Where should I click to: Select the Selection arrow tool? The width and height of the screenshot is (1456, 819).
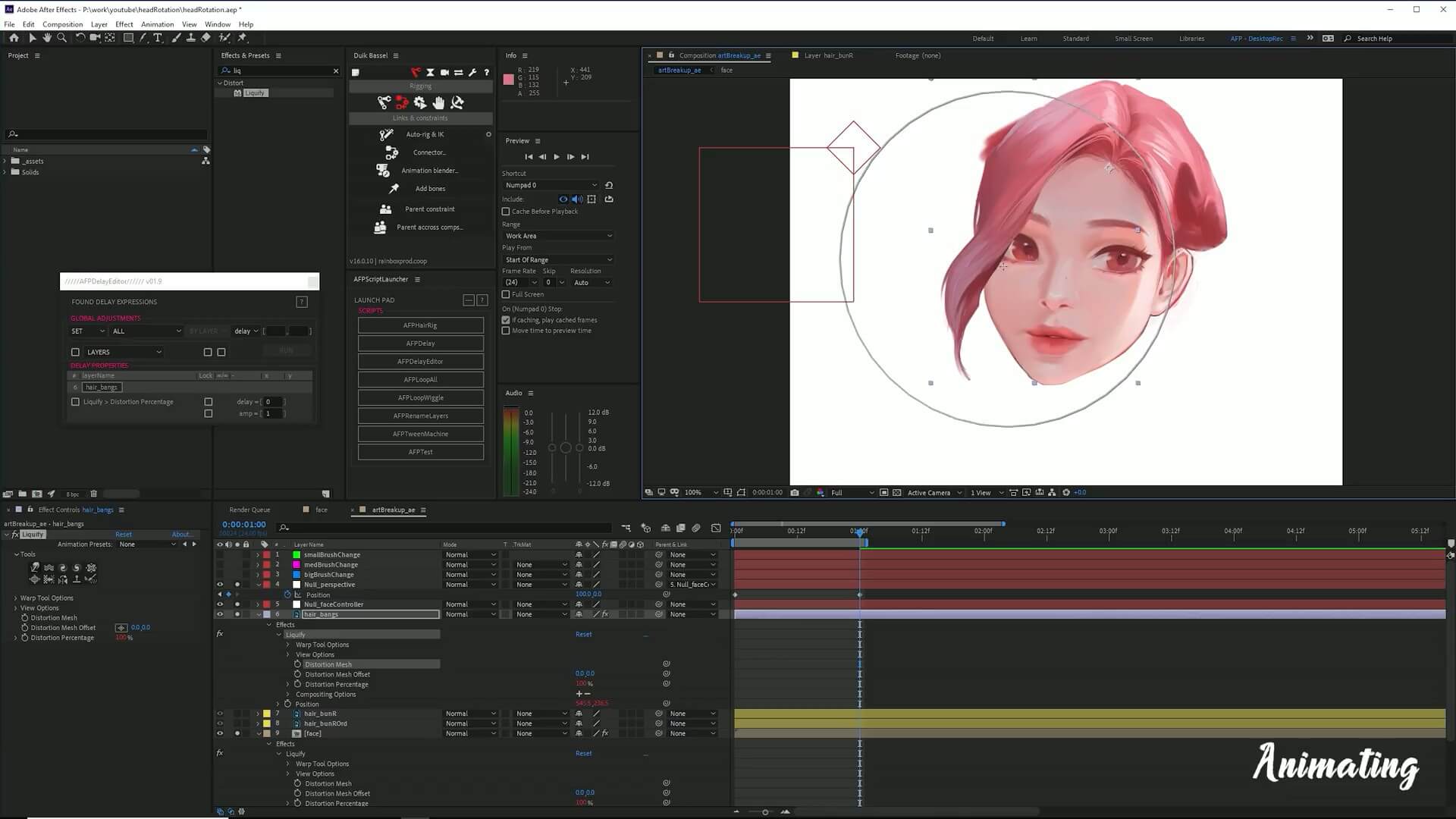pos(32,37)
